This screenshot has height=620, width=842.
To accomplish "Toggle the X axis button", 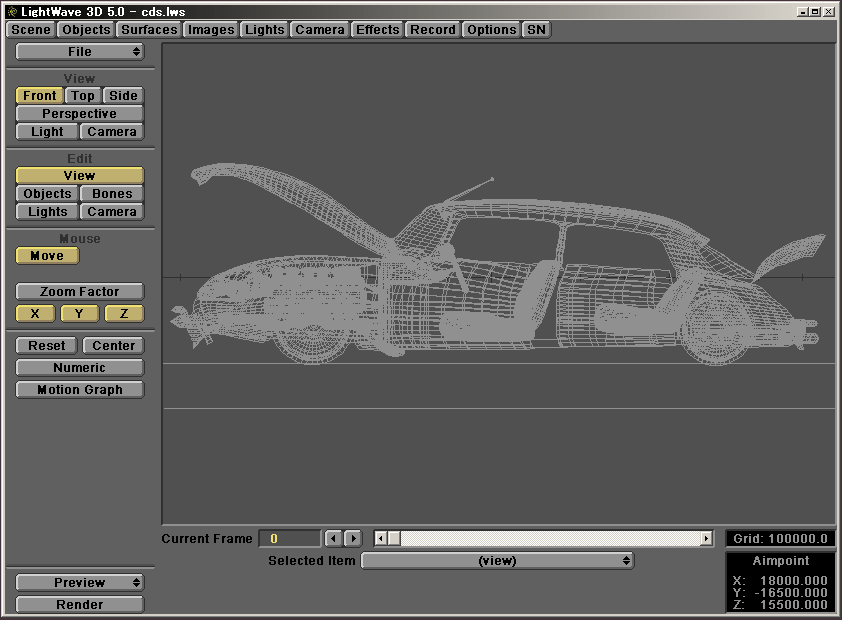I will (35, 314).
